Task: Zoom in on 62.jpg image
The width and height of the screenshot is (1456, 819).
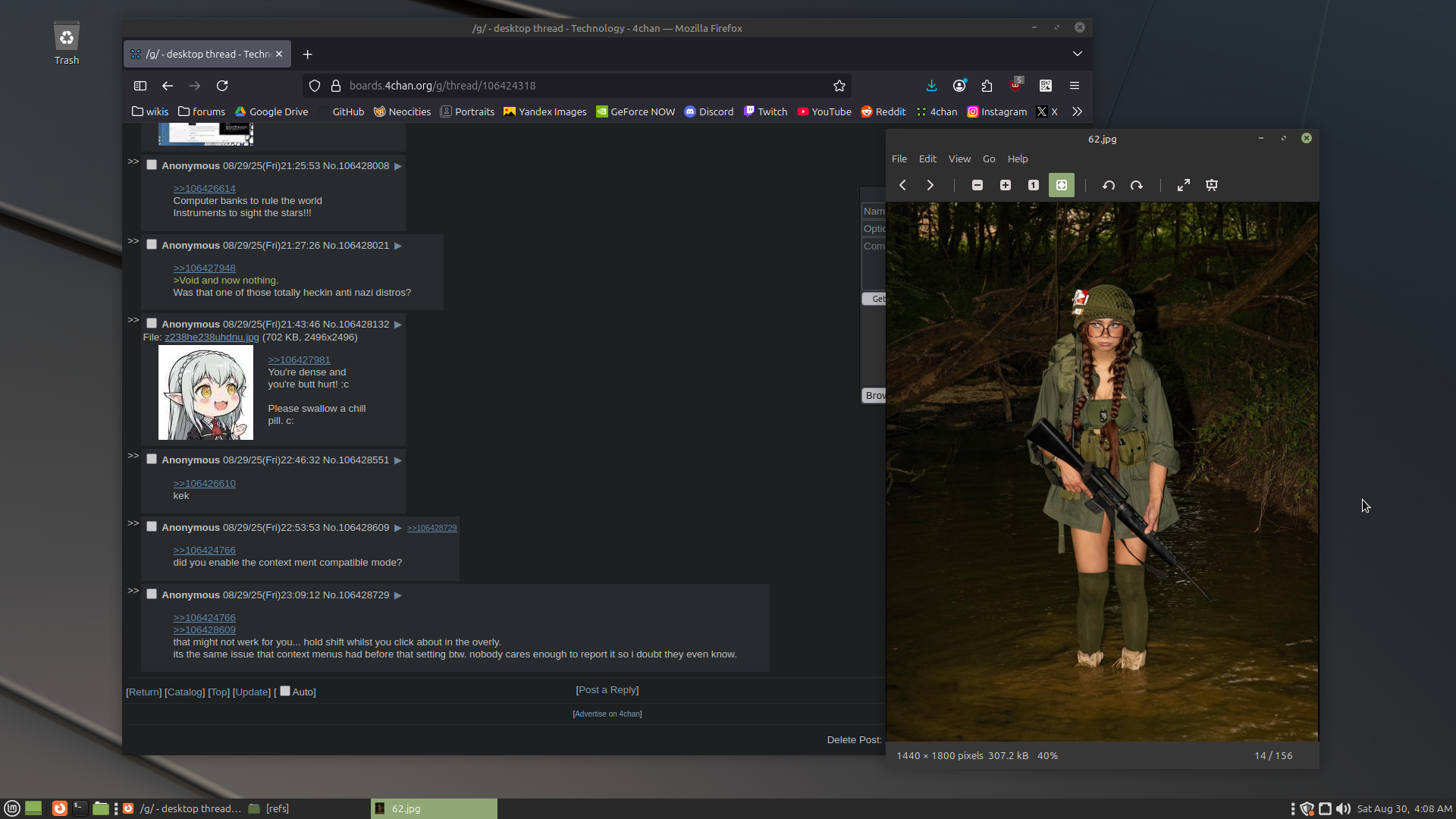Action: 1006,185
